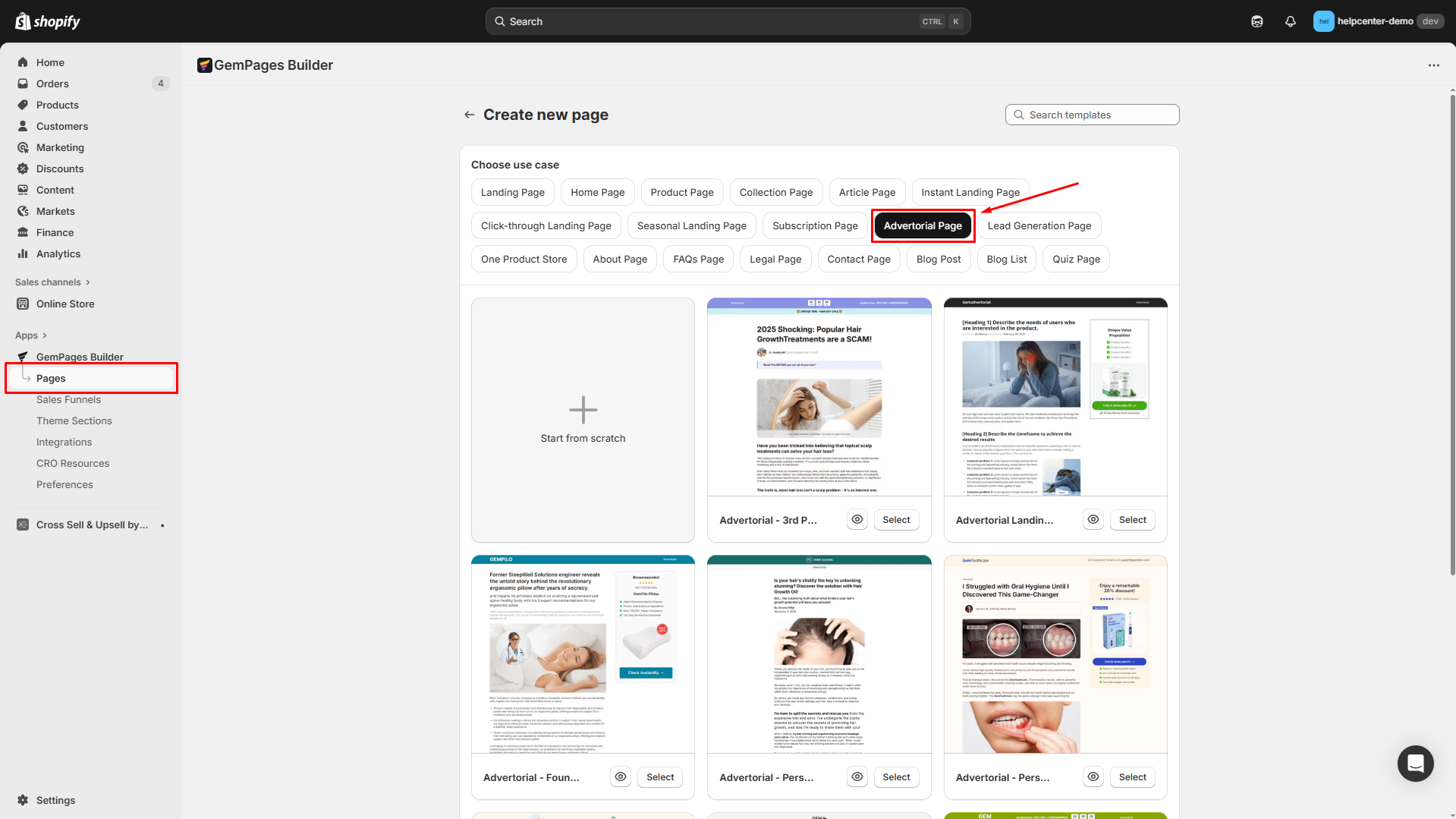Screen dimensions: 1456x819
Task: Click the search magnifier in the top bar
Action: pos(500,20)
